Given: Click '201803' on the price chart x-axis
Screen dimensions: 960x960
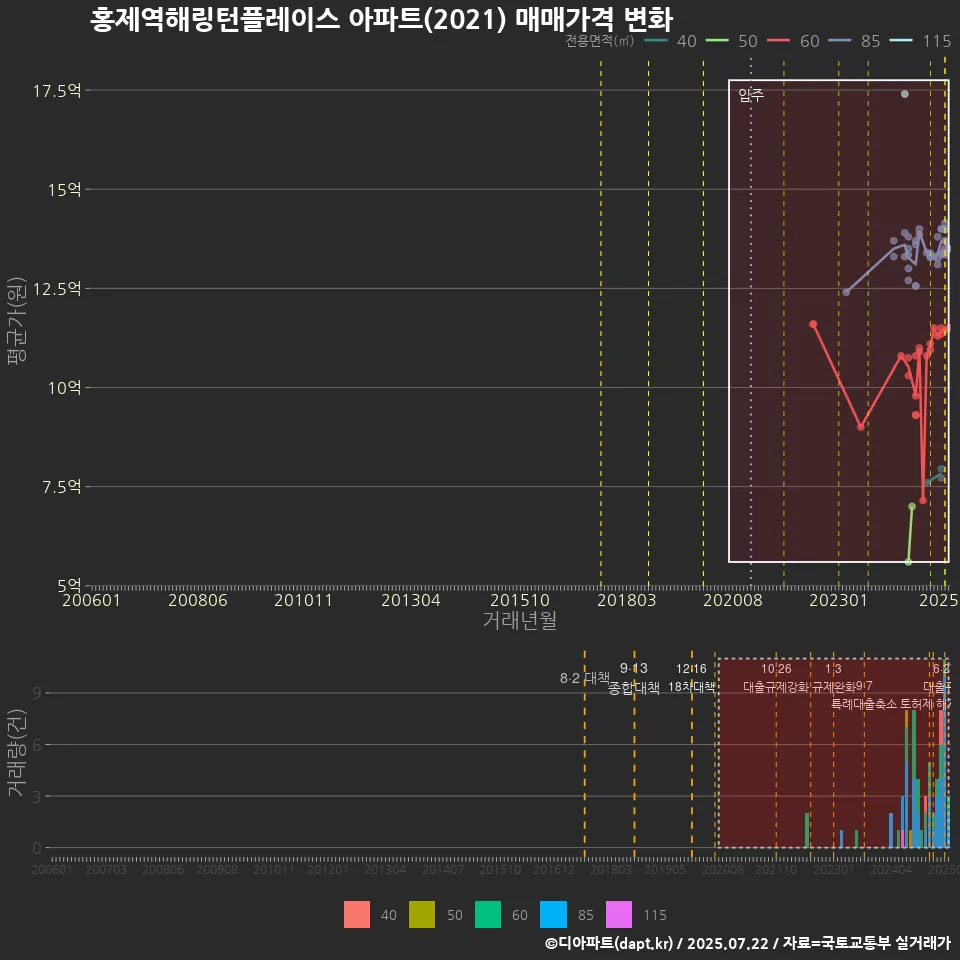Looking at the screenshot, I should [x=626, y=600].
